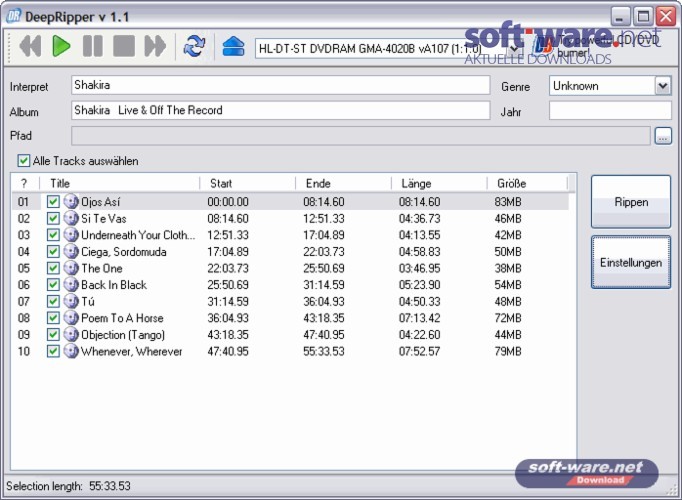Click the CD icon of Poem To A Horse
682x500 pixels.
(71, 317)
